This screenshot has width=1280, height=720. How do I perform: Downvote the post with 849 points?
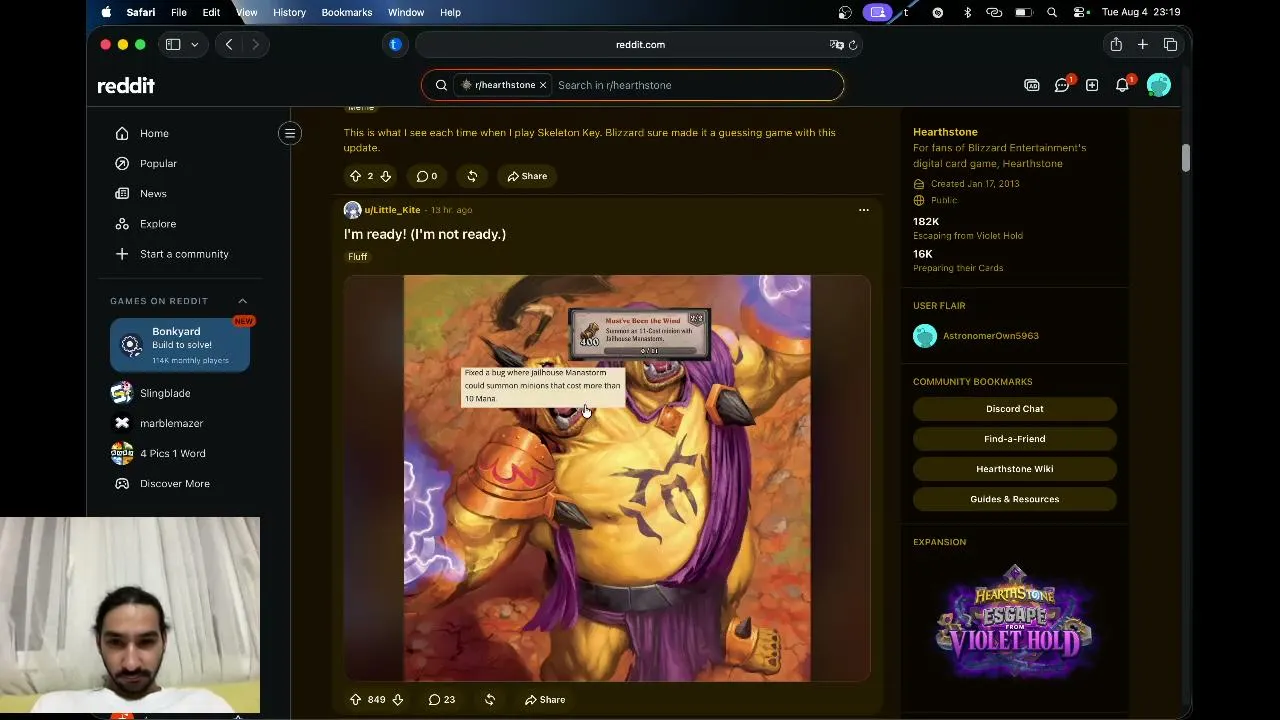(397, 700)
